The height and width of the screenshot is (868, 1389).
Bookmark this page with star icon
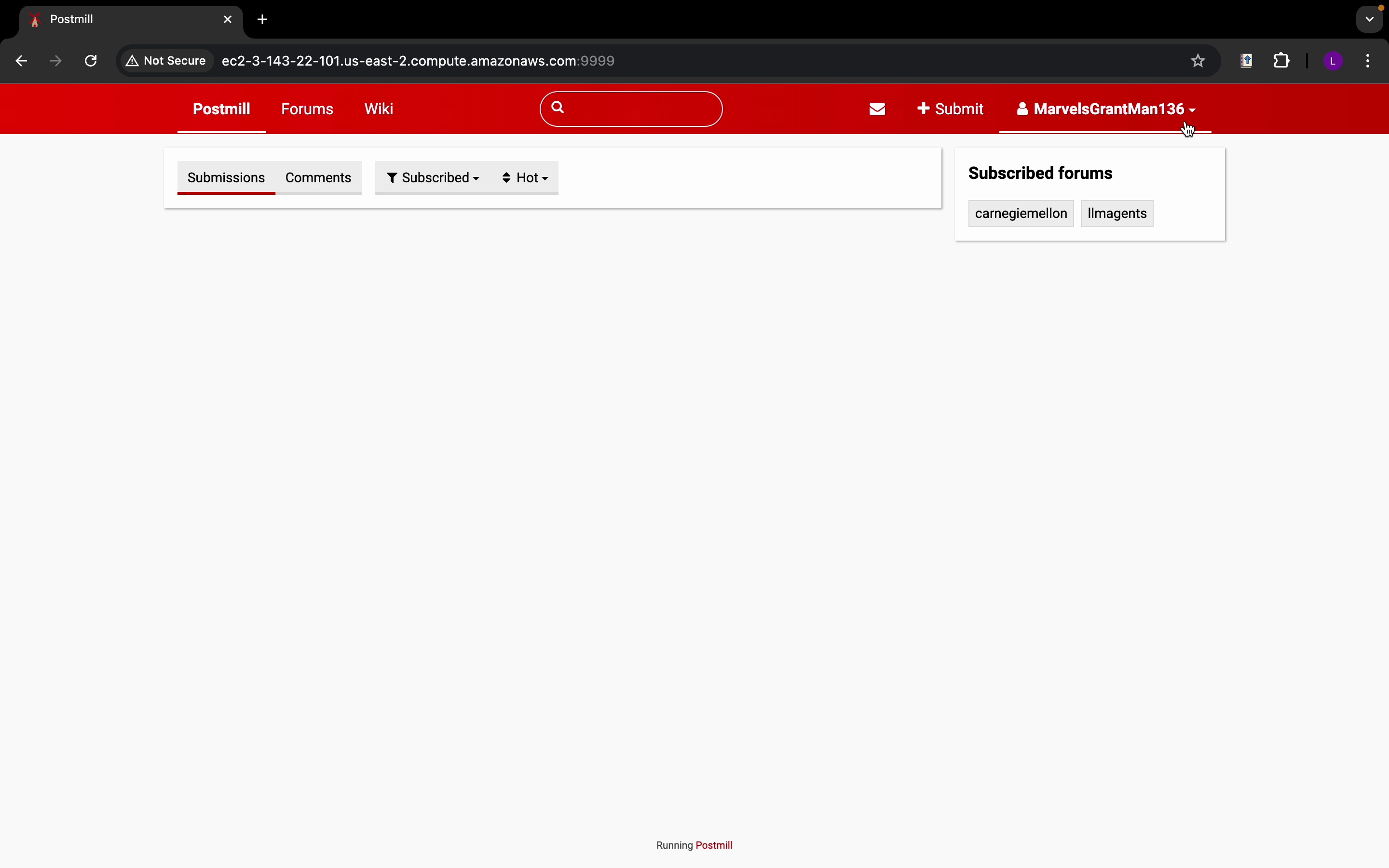pos(1198,61)
